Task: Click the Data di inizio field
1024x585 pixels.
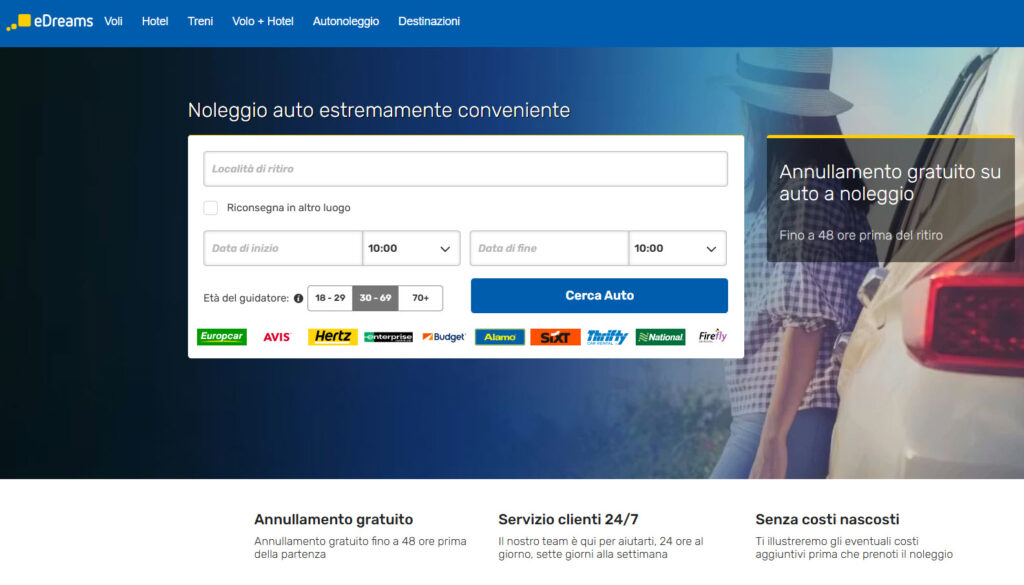Action: [283, 248]
